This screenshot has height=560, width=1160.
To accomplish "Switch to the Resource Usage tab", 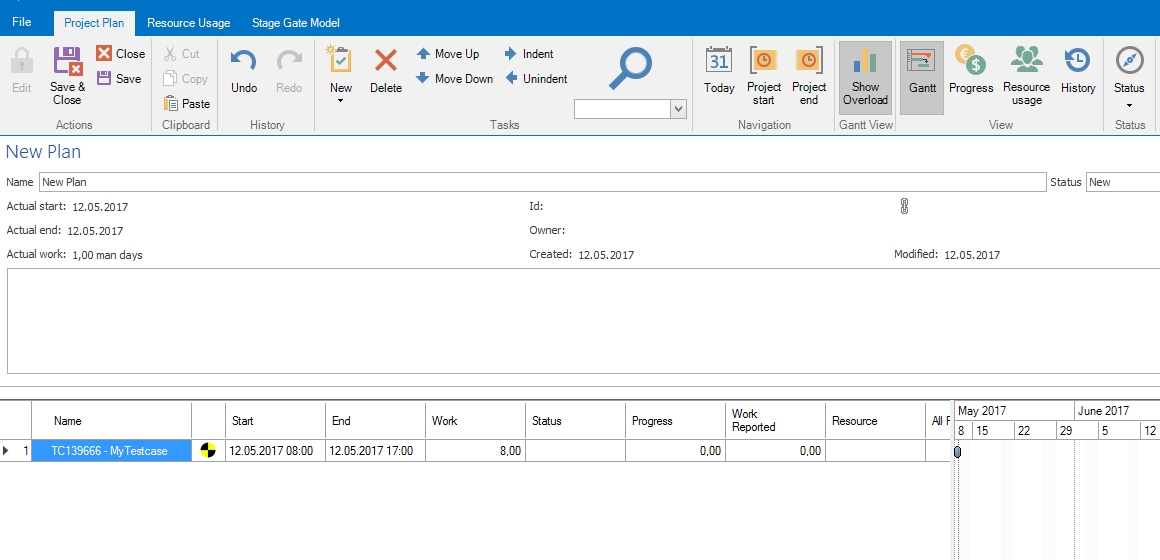I will (x=188, y=23).
